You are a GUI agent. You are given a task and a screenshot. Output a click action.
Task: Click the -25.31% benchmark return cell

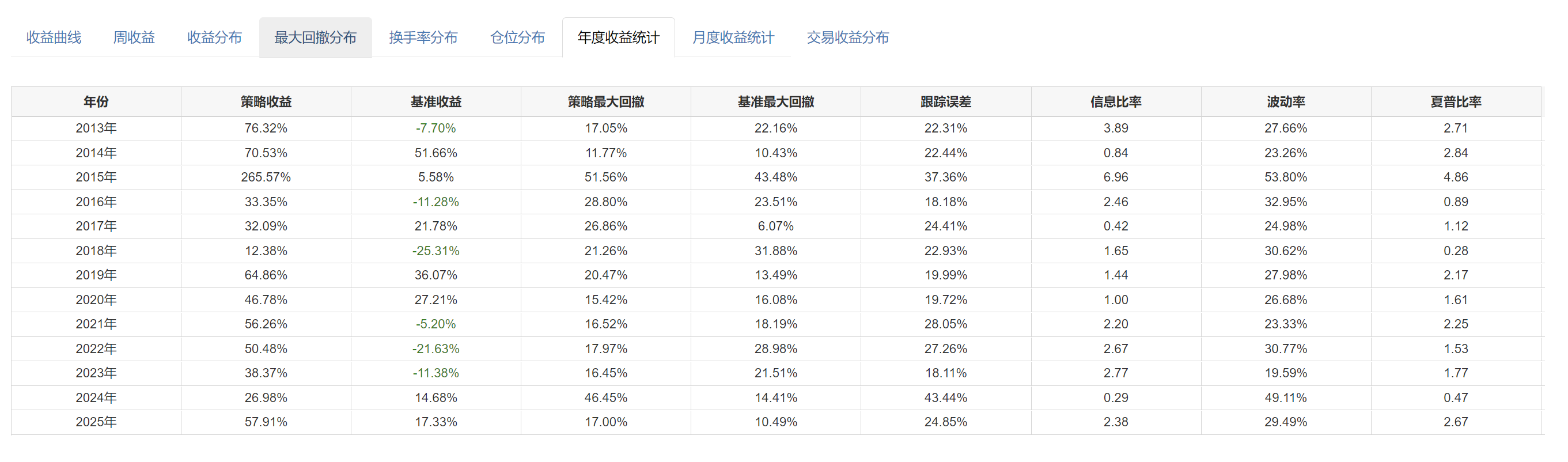(x=436, y=251)
